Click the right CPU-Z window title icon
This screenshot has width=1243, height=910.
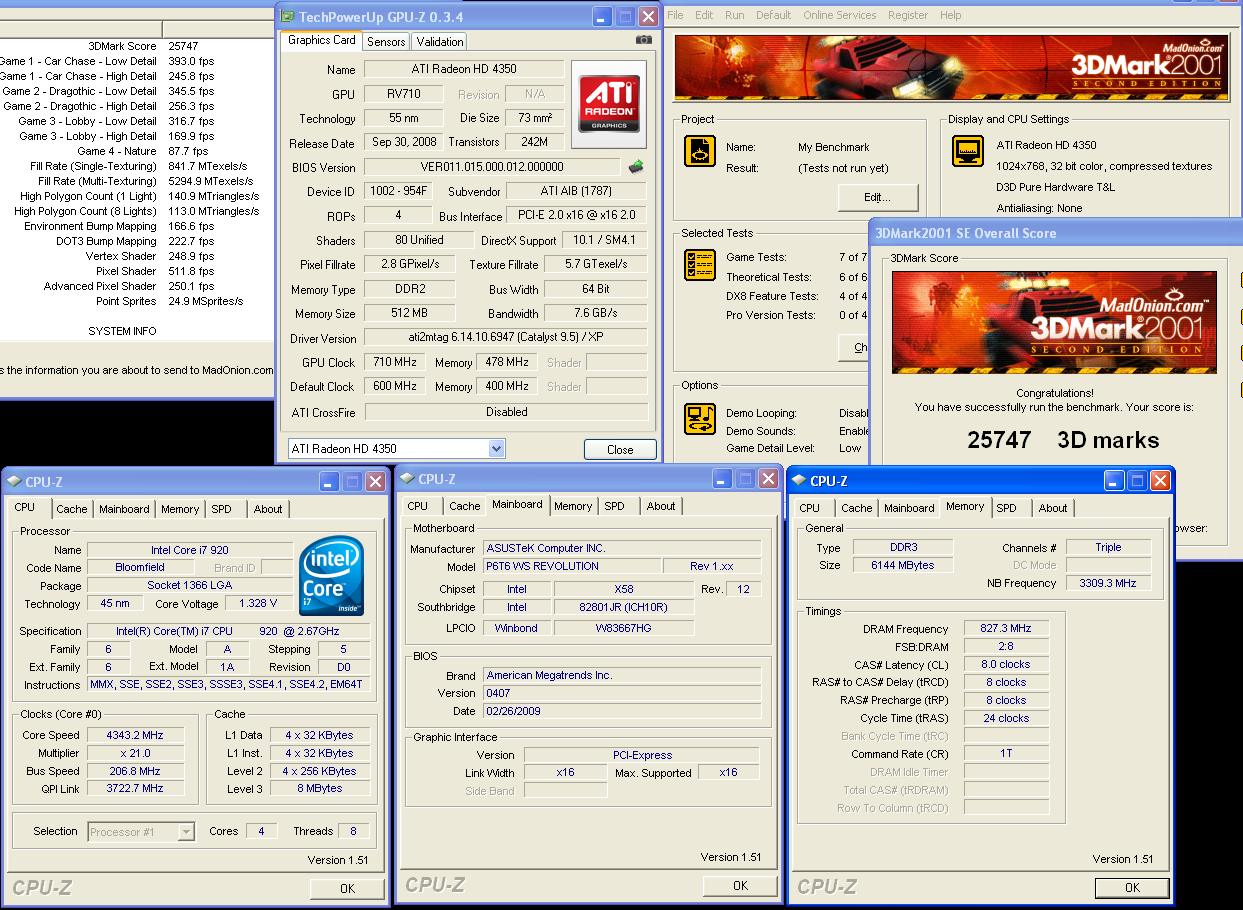pos(798,481)
